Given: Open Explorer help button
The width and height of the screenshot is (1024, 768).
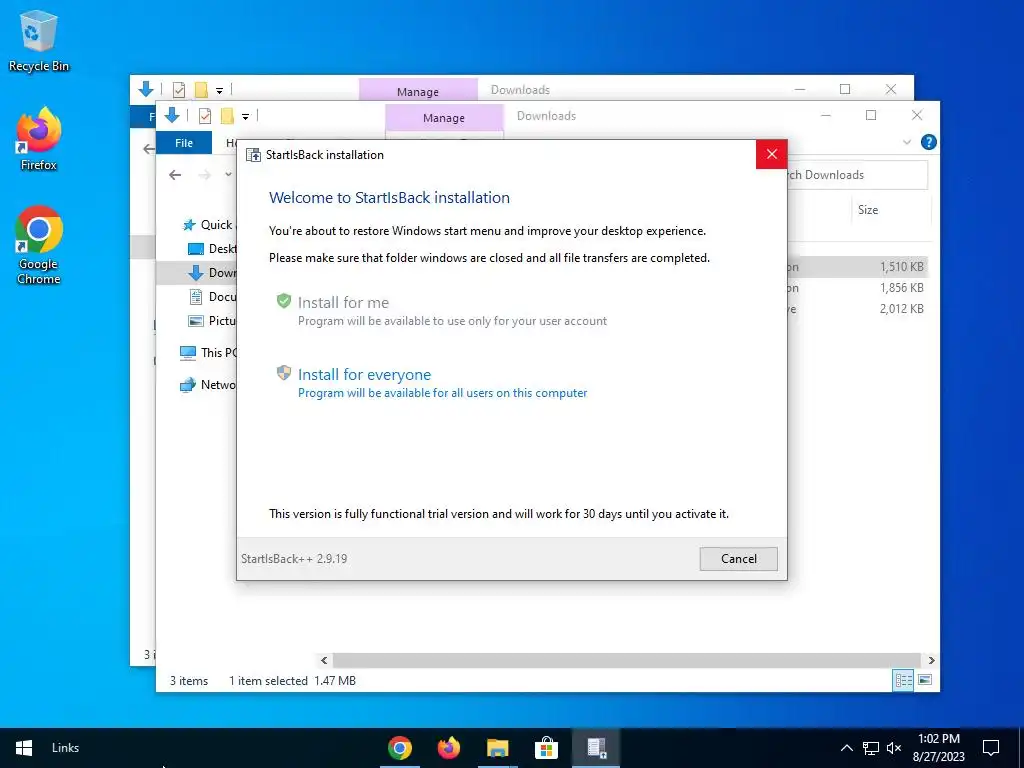Looking at the screenshot, I should click(928, 142).
